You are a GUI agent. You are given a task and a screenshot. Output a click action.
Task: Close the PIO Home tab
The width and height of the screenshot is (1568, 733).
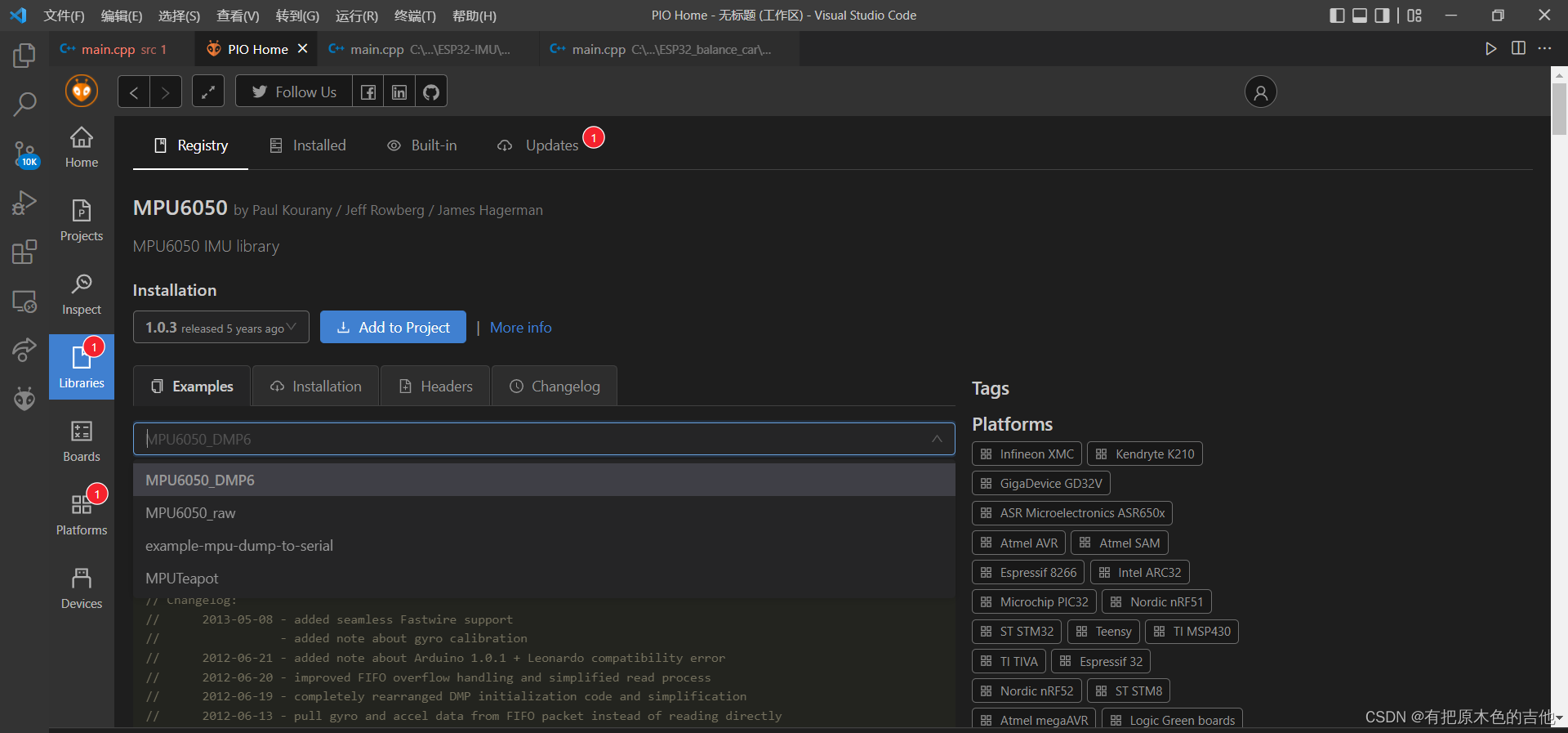(303, 49)
